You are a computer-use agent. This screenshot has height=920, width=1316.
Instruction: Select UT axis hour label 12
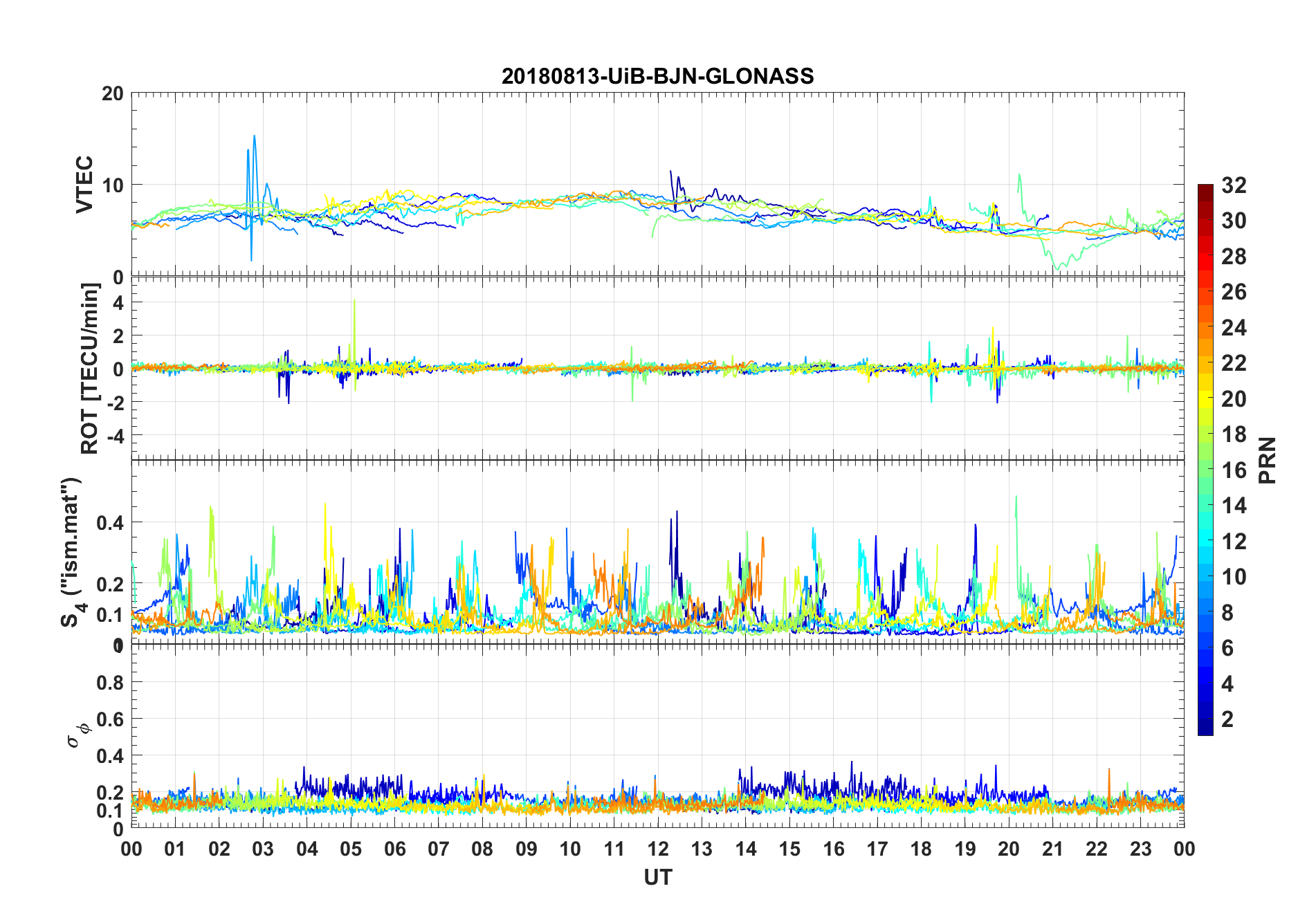658,849
